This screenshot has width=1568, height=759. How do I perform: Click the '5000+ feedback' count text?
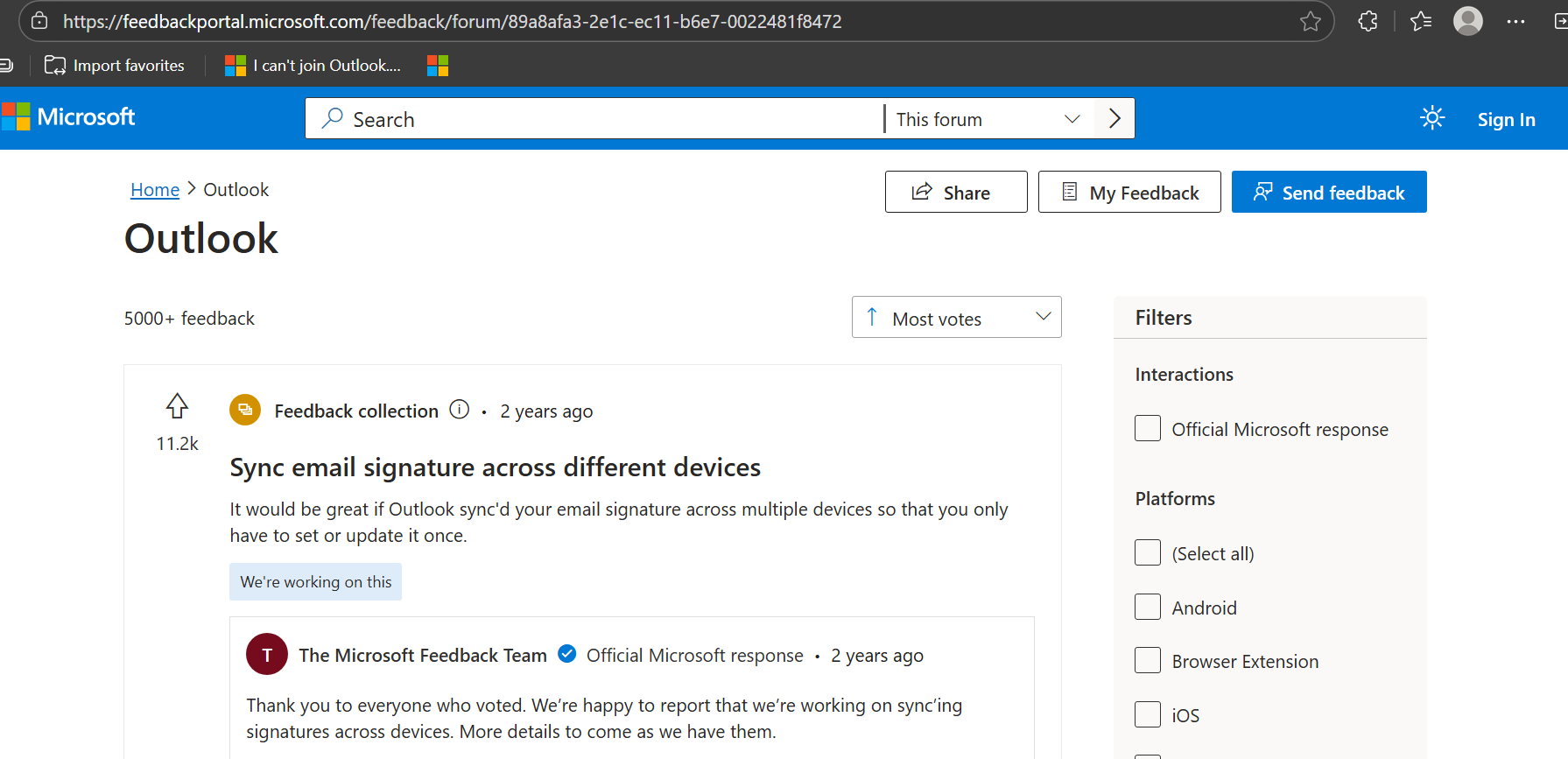(x=189, y=319)
